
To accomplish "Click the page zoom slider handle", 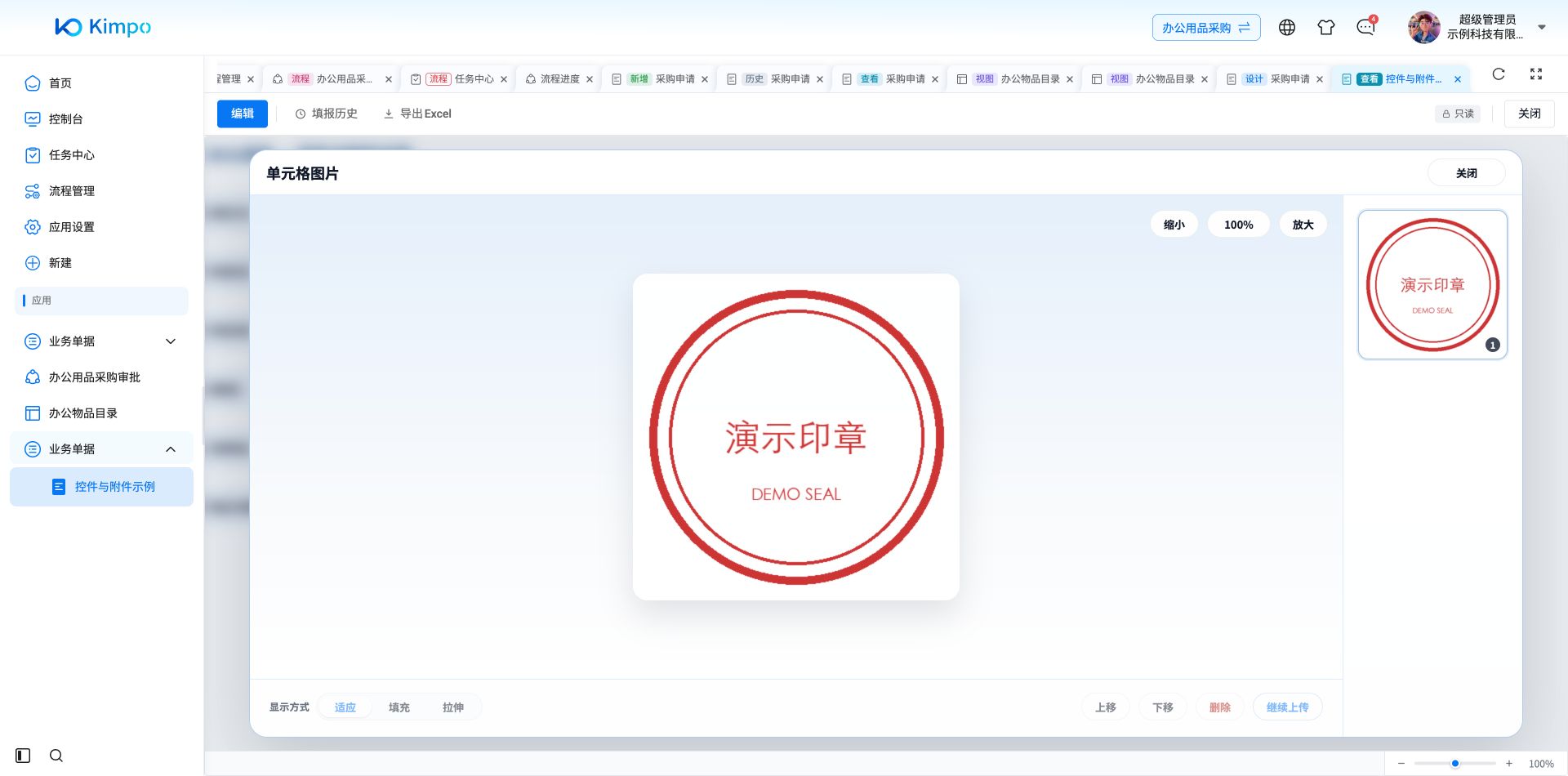I will tap(1455, 764).
